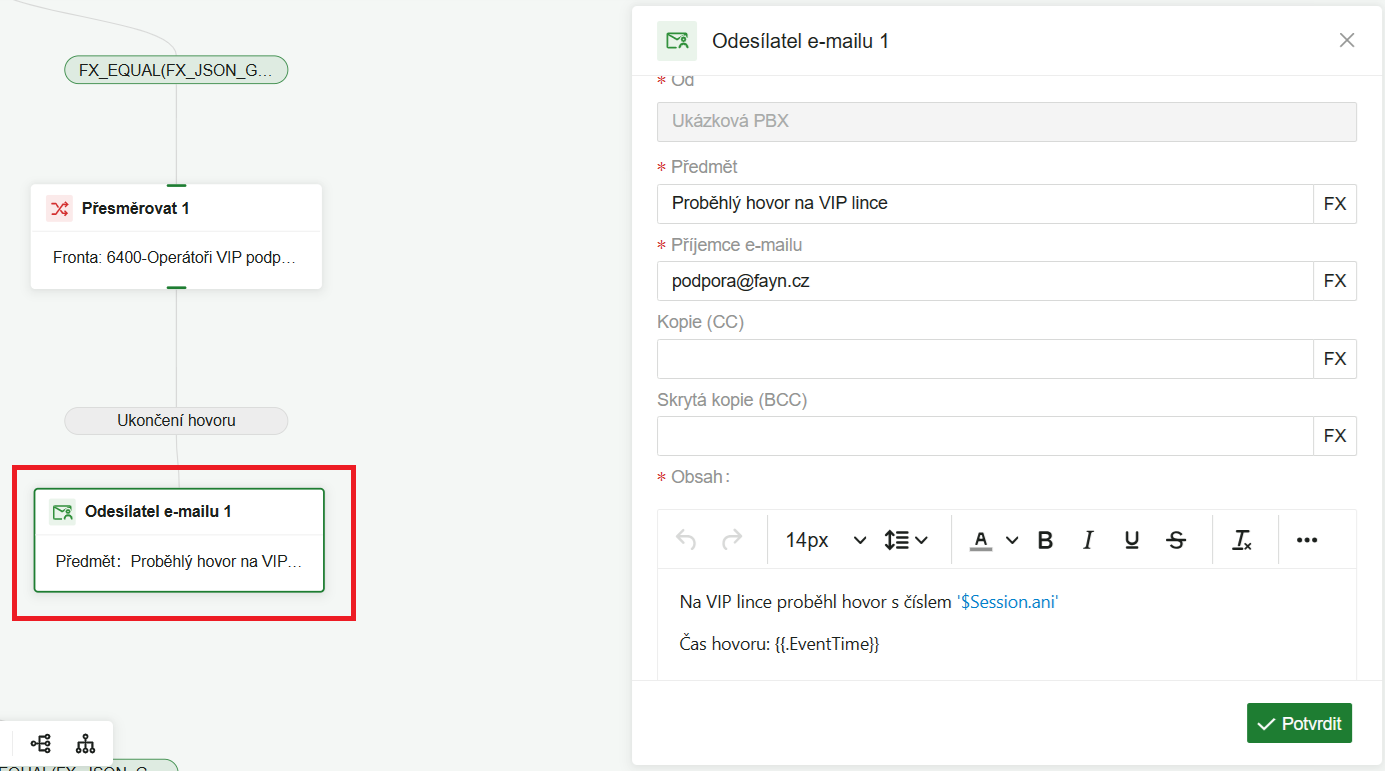
Task: Click the undo arrow in editor
Action: coord(686,540)
